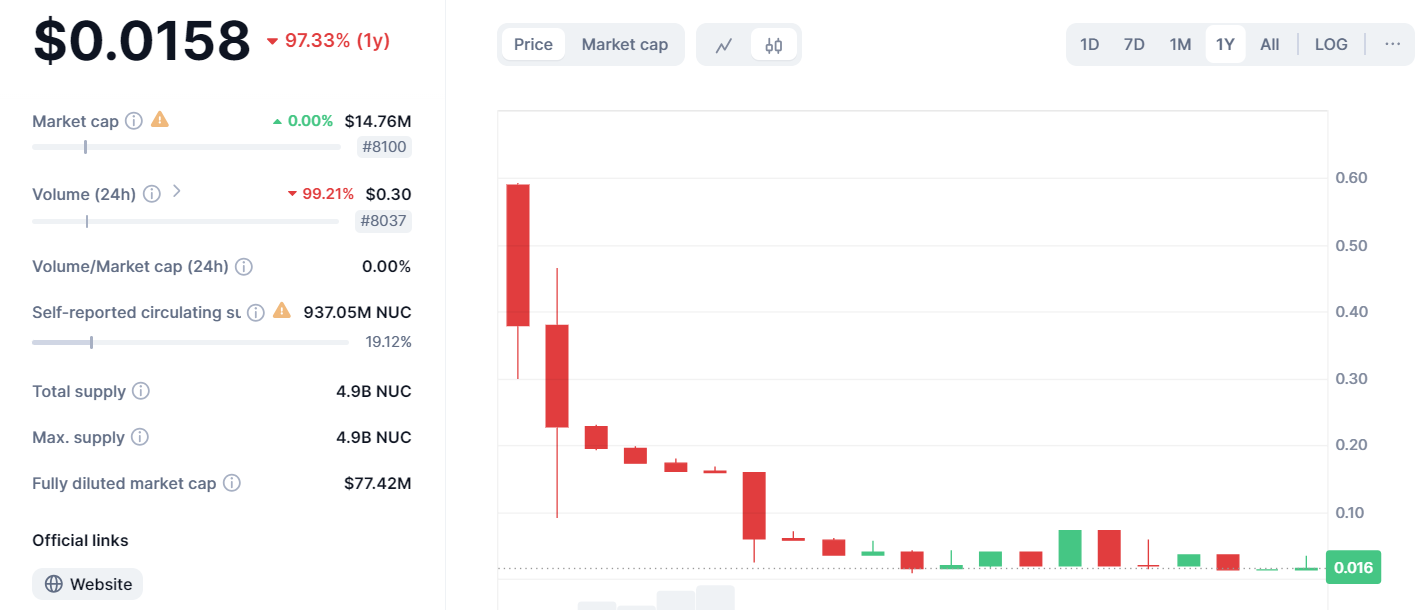The image size is (1428, 610).
Task: Click the Market cap info icon
Action: tap(135, 121)
